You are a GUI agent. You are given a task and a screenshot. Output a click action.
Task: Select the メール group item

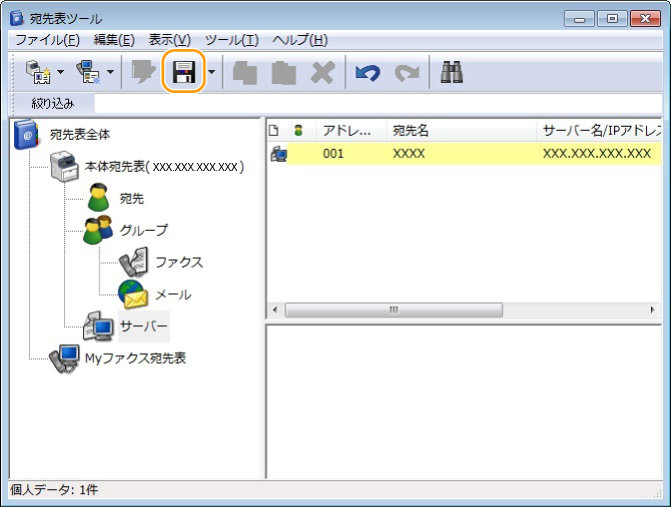[173, 294]
